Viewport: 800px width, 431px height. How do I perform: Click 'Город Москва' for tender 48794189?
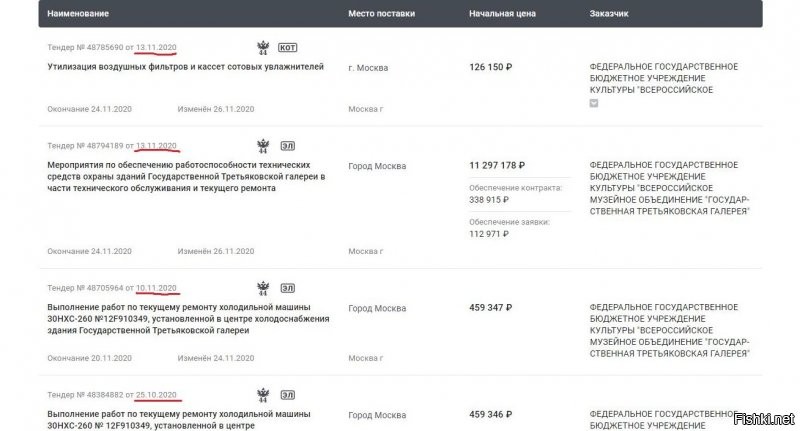click(377, 166)
